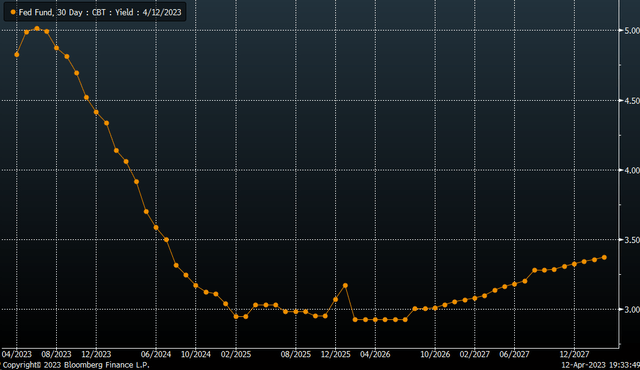Click the spike data point after 12/2025
640x370 pixels.
click(345, 286)
